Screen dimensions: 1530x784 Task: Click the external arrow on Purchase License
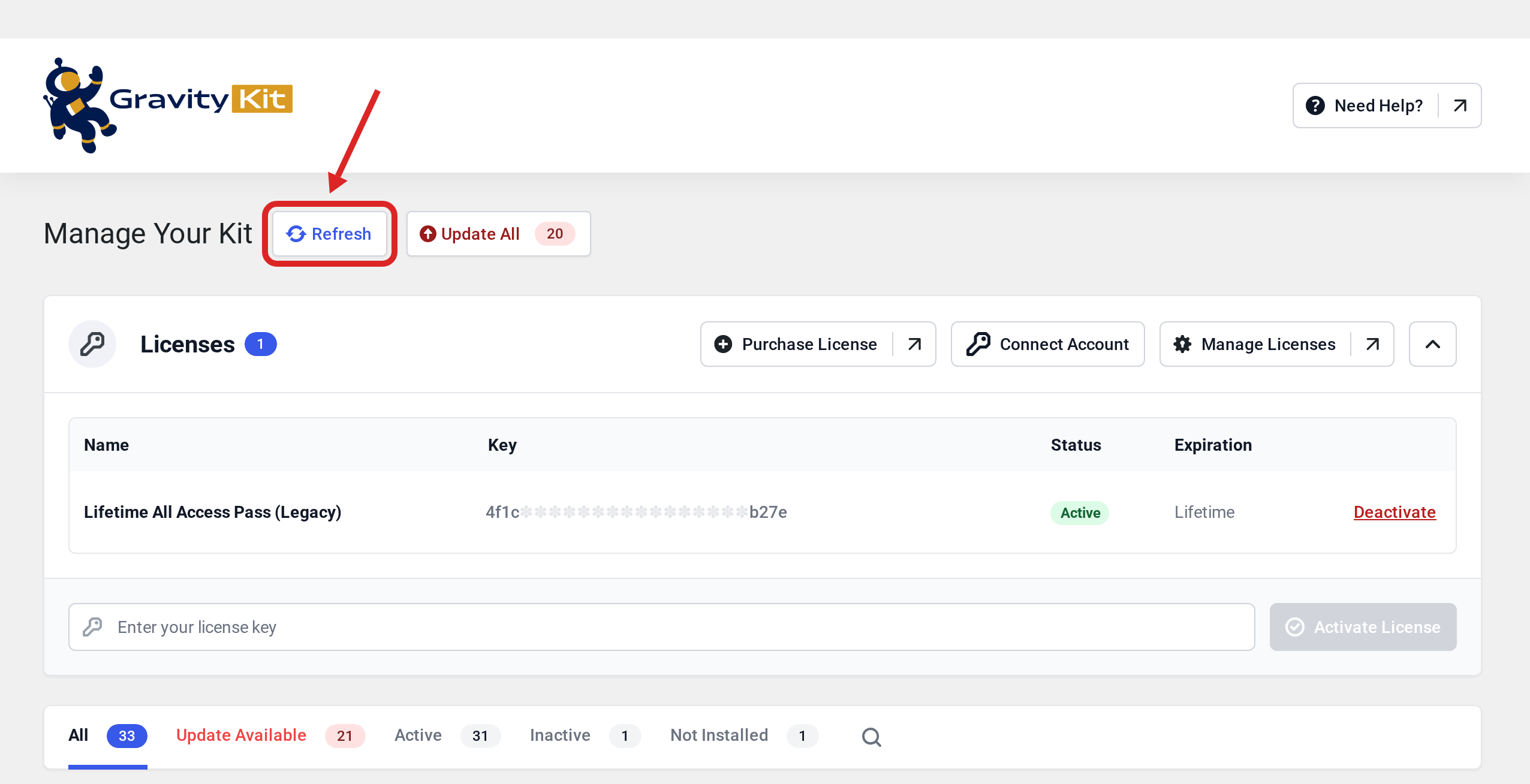click(x=914, y=344)
